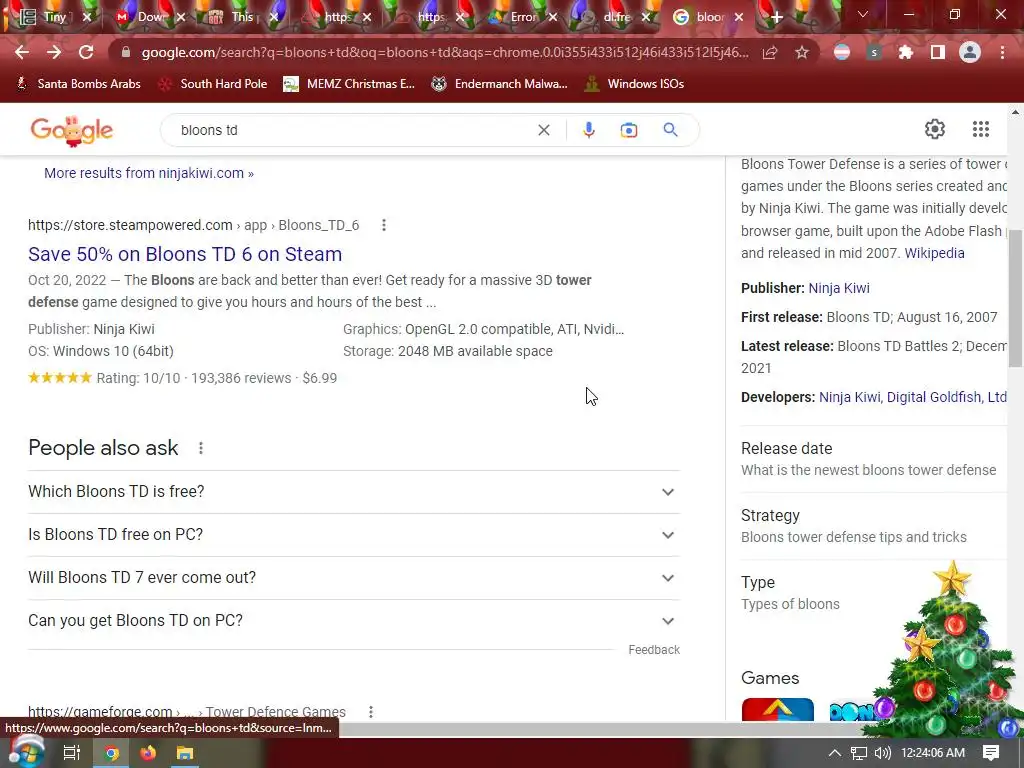Clear the search box with the X
This screenshot has height=768, width=1024.
(x=543, y=130)
